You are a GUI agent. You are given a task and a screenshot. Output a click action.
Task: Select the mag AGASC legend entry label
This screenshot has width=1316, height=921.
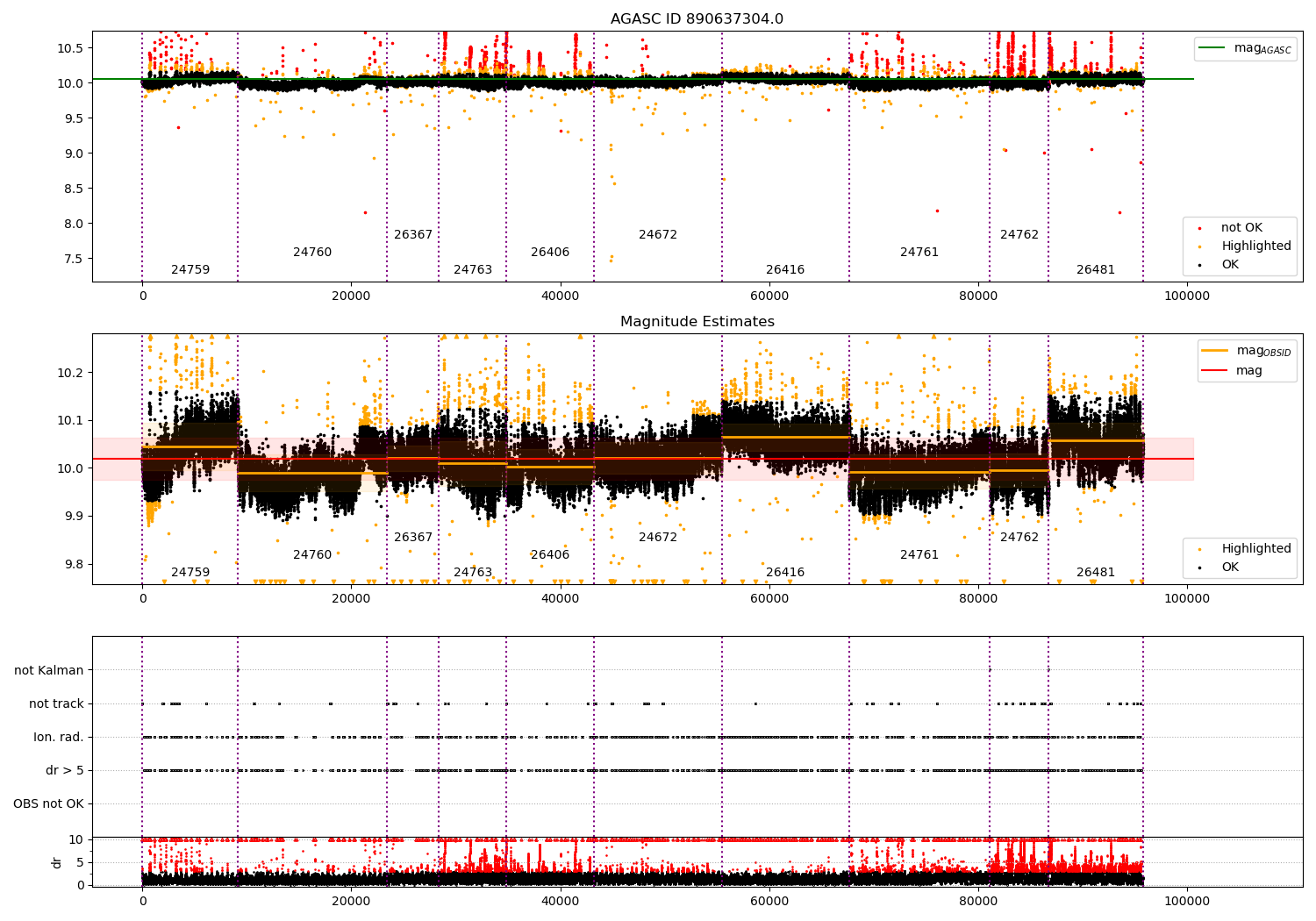tap(1262, 48)
